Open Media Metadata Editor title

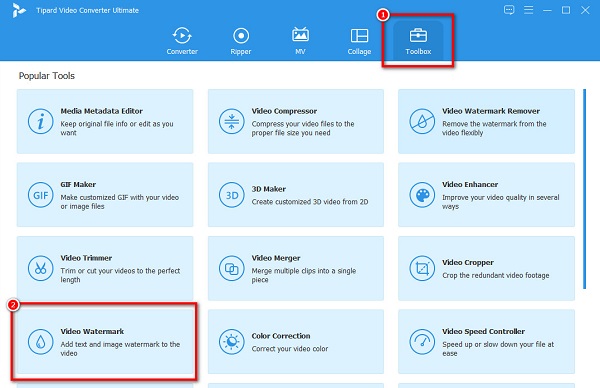[101, 111]
